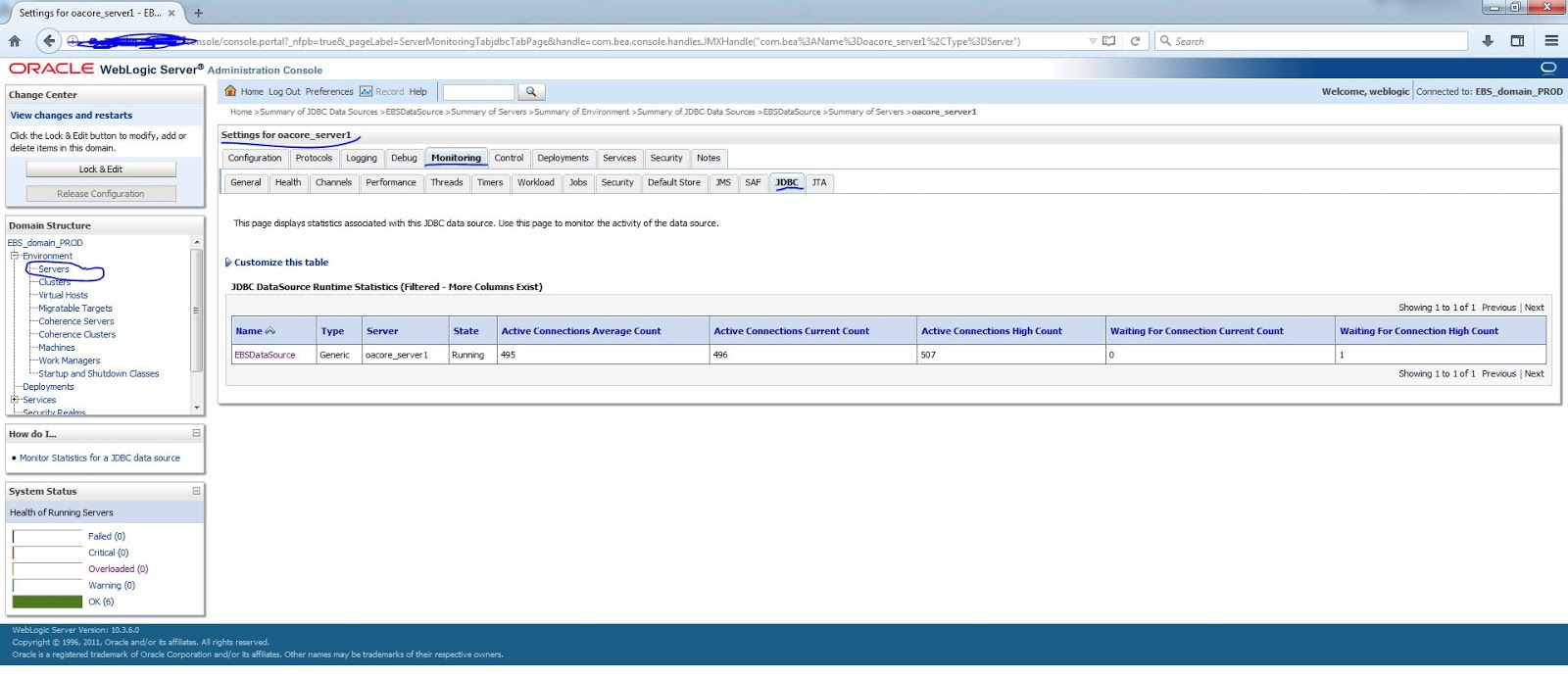Open EBS_domain_PROD root tree node

(x=45, y=243)
